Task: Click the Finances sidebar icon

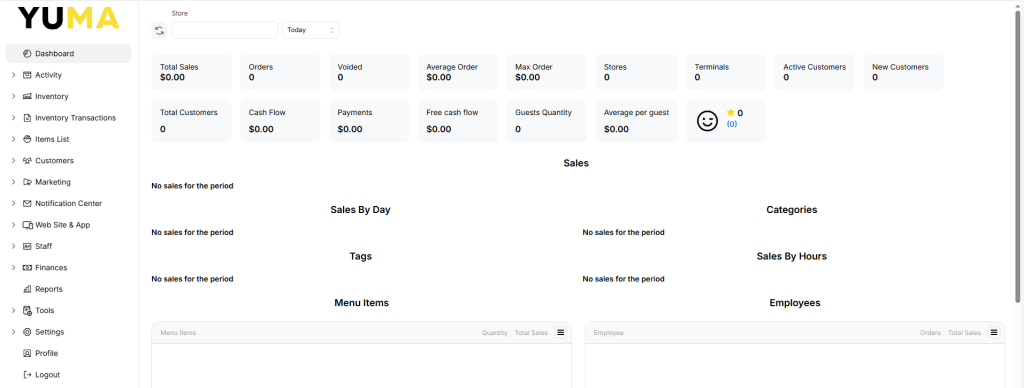Action: [x=27, y=268]
